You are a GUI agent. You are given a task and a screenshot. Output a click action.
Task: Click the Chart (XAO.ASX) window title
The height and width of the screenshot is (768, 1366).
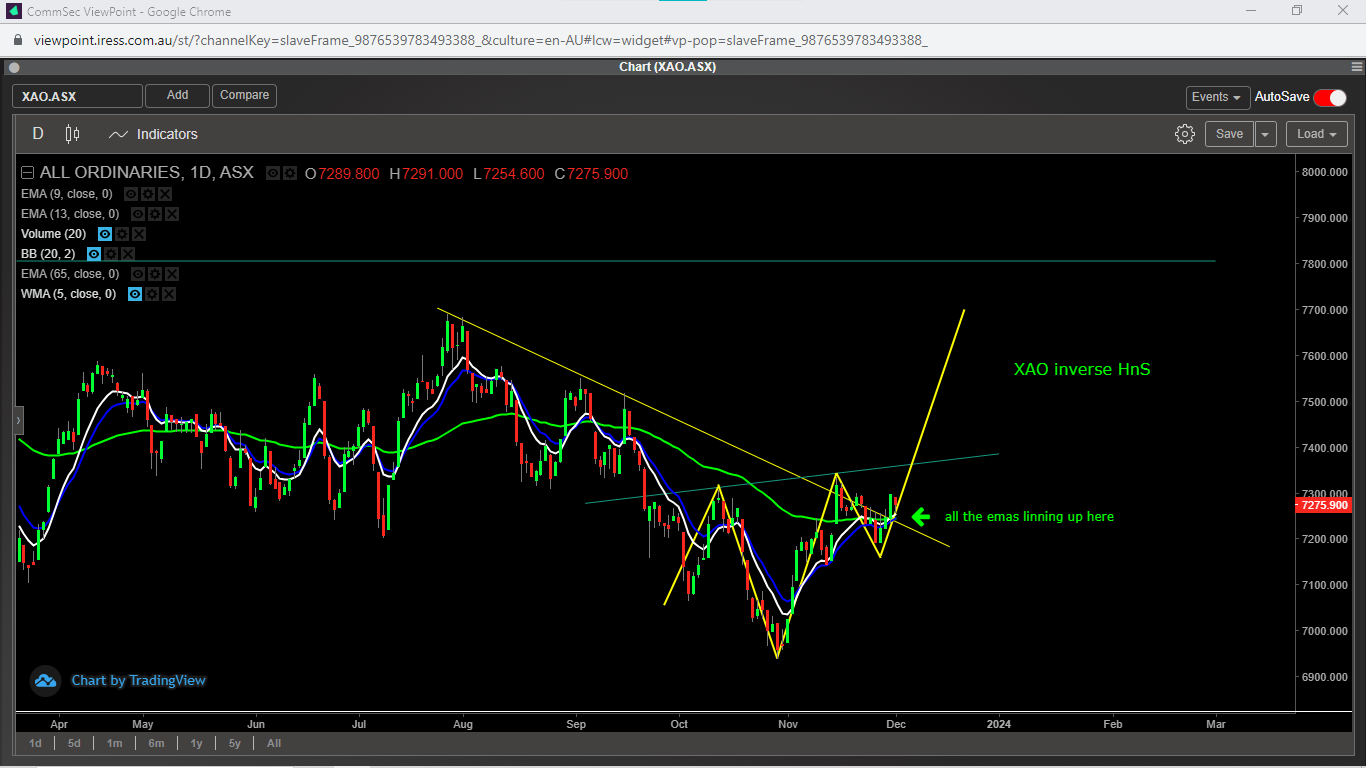667,67
